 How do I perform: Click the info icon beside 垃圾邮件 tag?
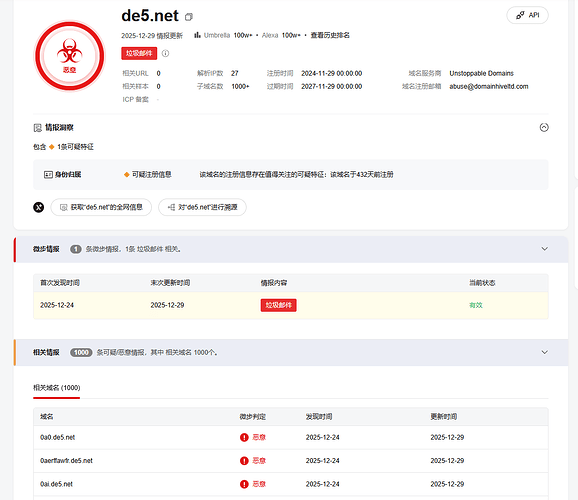166,53
